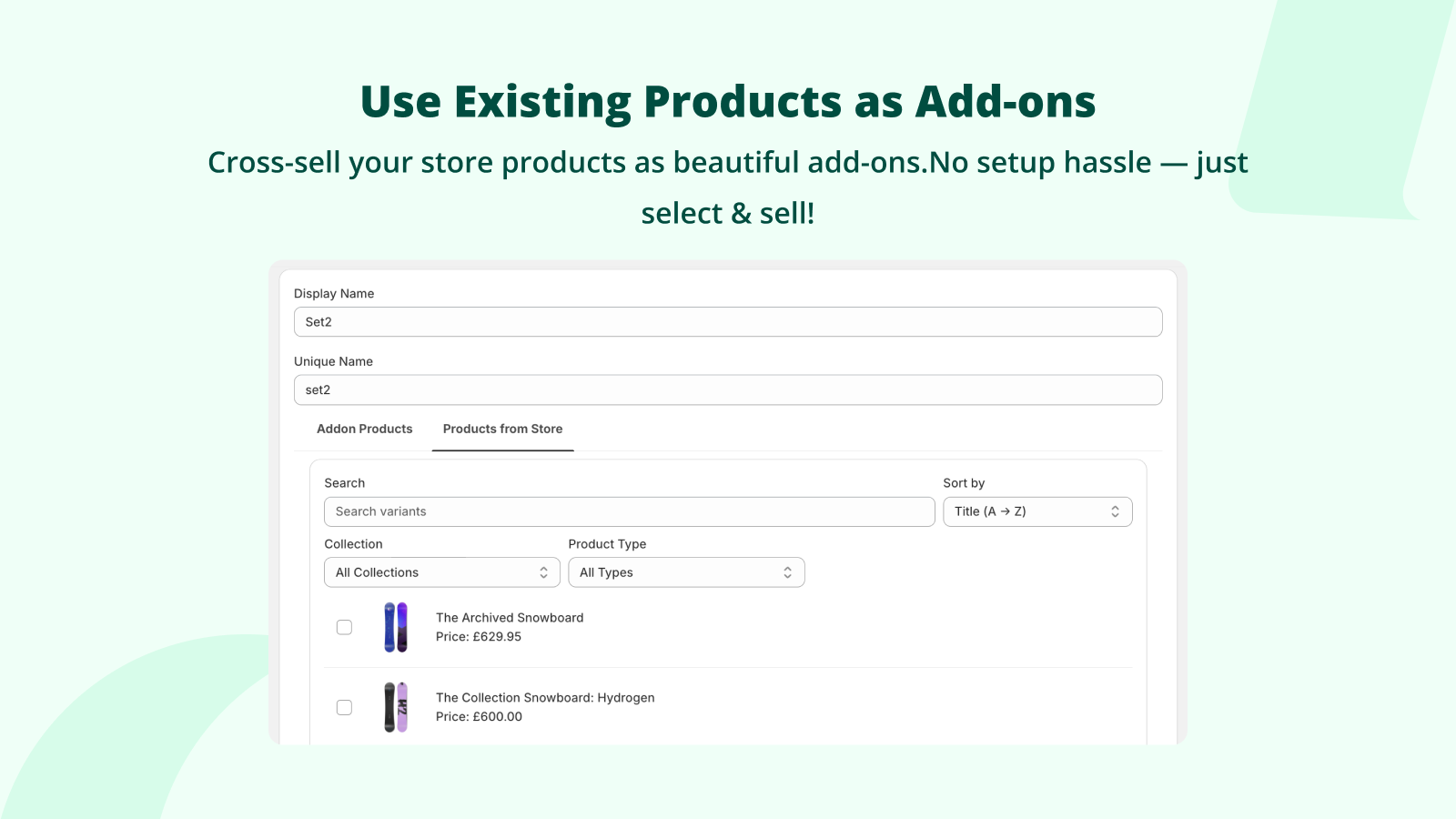This screenshot has width=1456, height=819.
Task: Open the All Collections dropdown
Action: 441,571
